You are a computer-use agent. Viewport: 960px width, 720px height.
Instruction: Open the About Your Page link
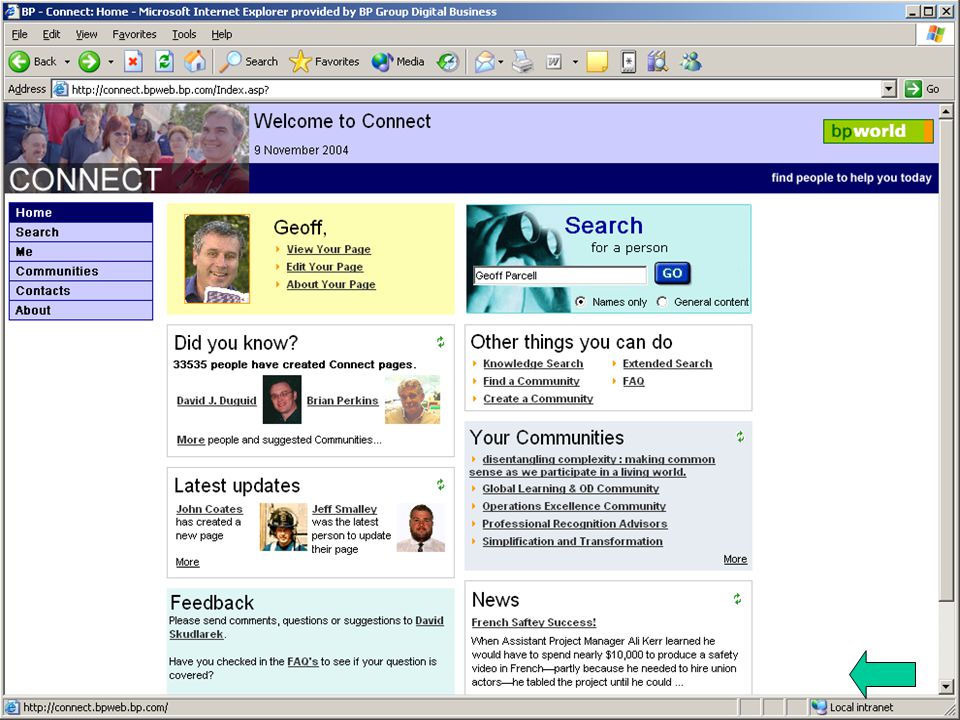[x=331, y=285]
